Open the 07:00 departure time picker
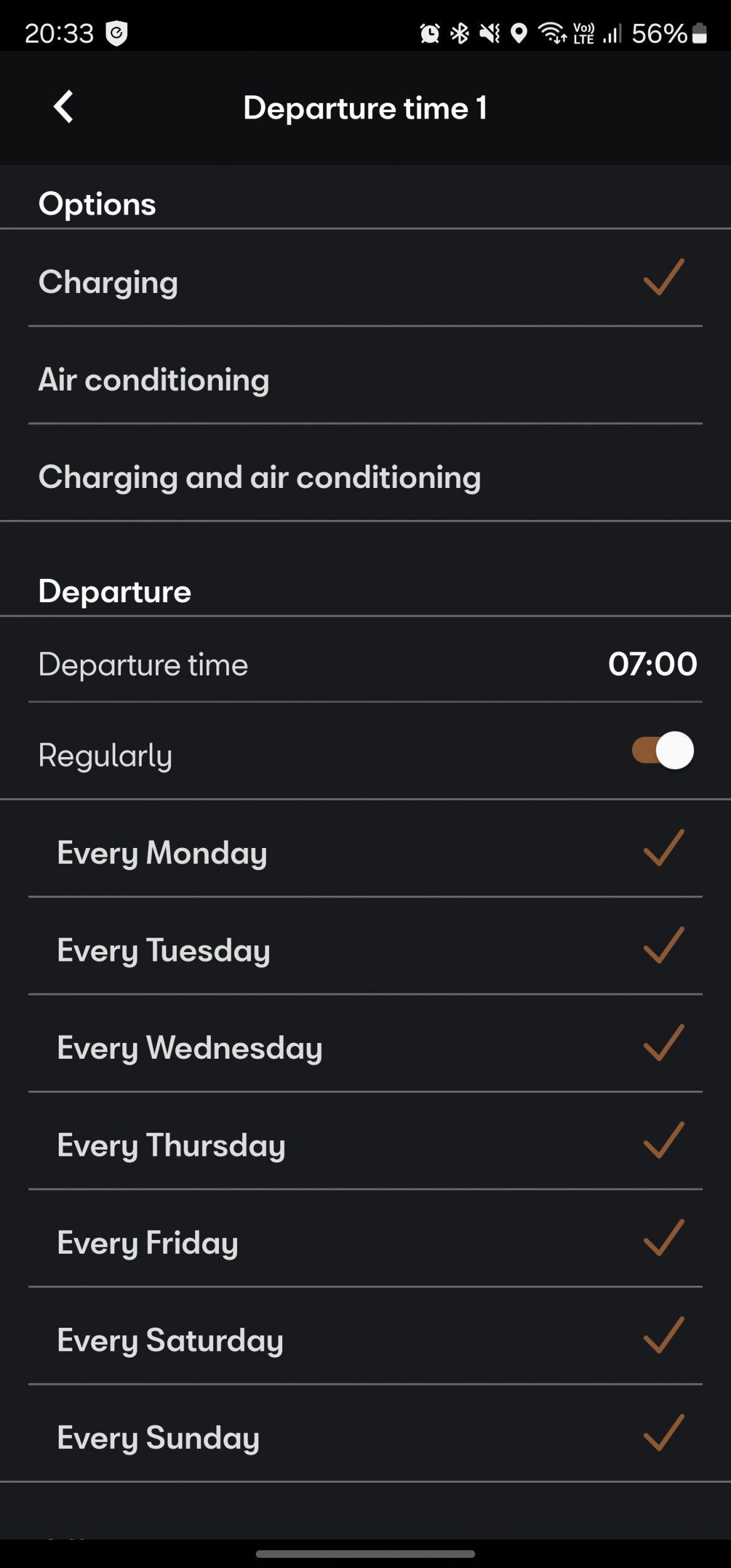731x1568 pixels. pyautogui.click(x=652, y=664)
